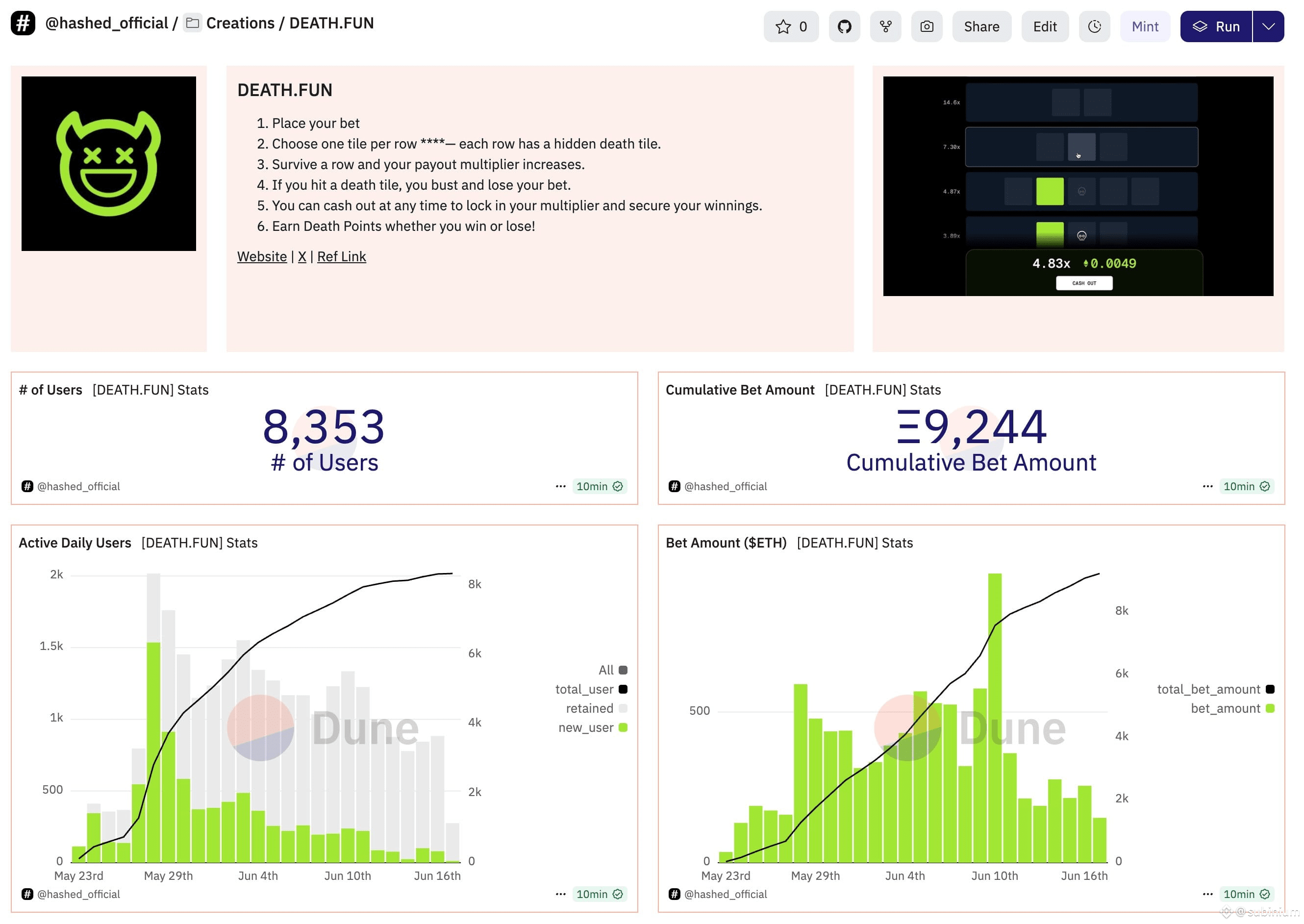Open the Ref Link
The width and height of the screenshot is (1304, 924).
(x=341, y=256)
